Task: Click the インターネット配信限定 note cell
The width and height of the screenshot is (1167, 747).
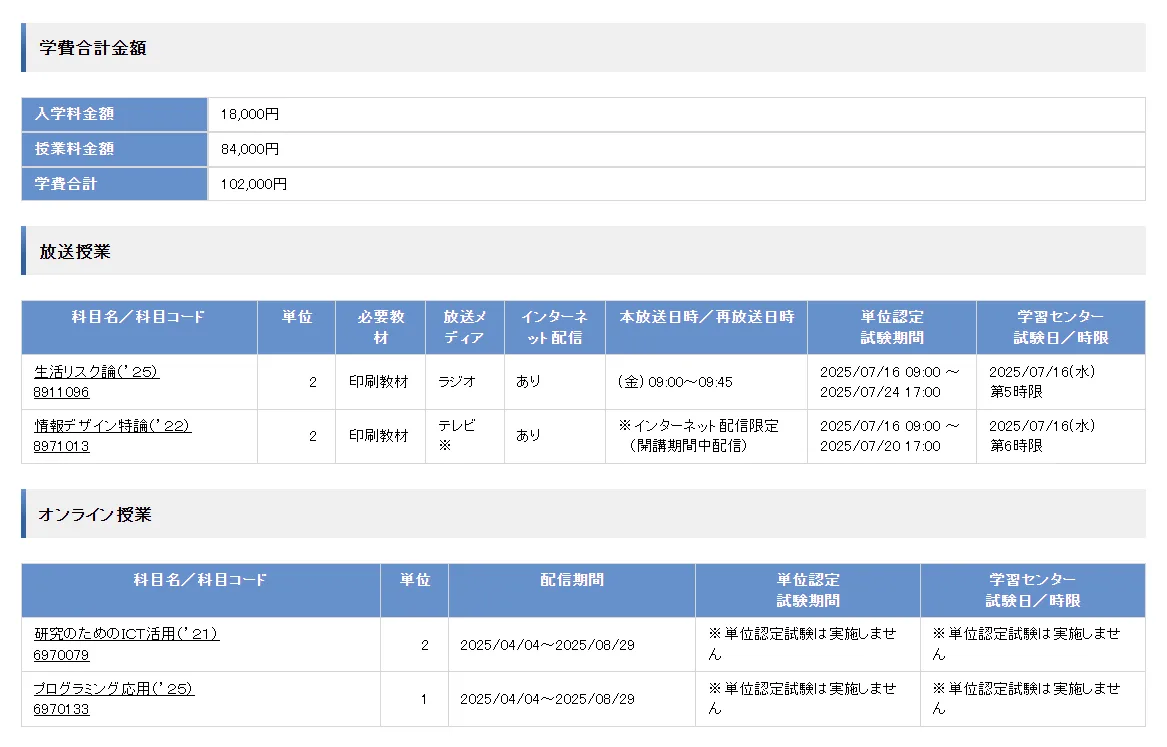Action: pyautogui.click(x=698, y=436)
